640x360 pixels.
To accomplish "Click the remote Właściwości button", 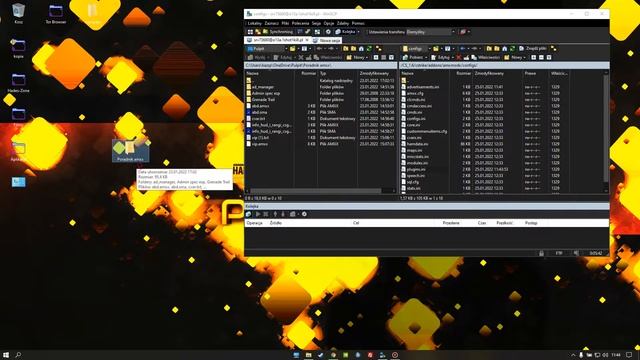I will click(487, 58).
